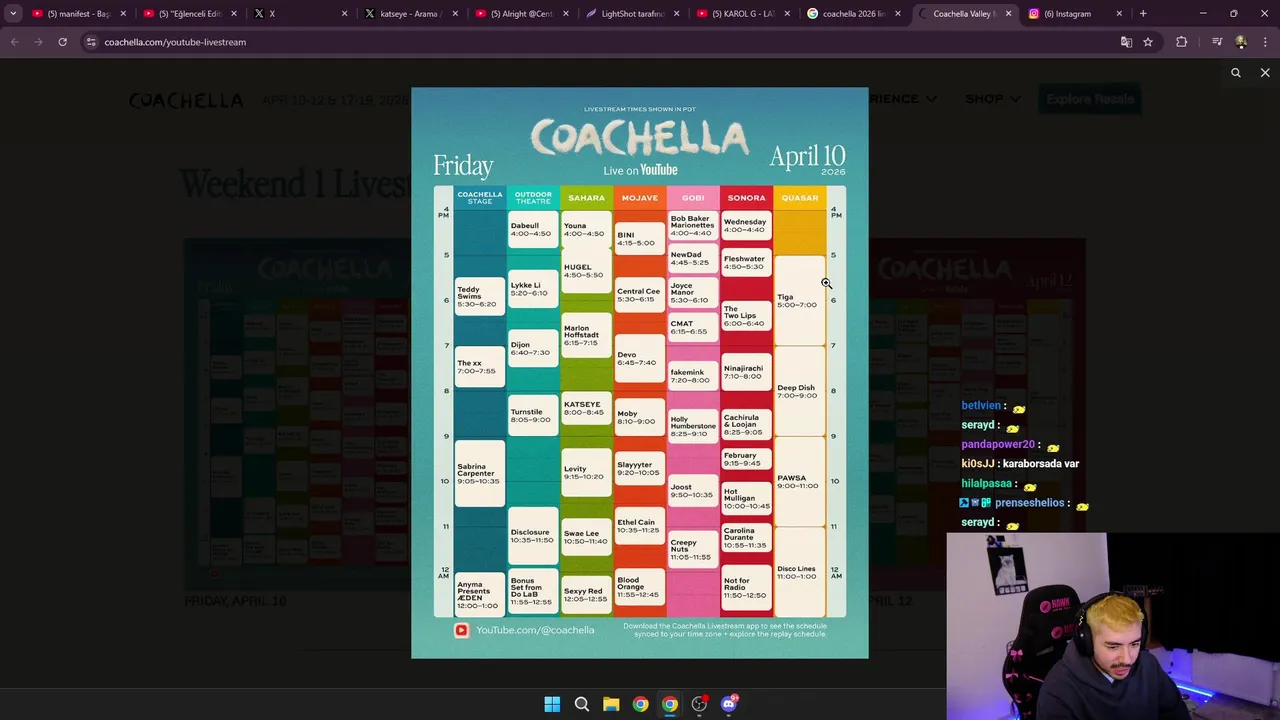Click the MOJAVE column header

point(639,198)
